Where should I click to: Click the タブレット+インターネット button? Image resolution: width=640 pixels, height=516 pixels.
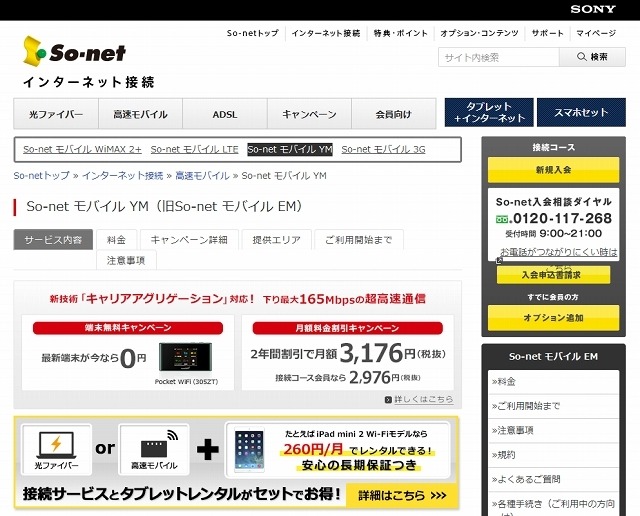click(x=489, y=112)
